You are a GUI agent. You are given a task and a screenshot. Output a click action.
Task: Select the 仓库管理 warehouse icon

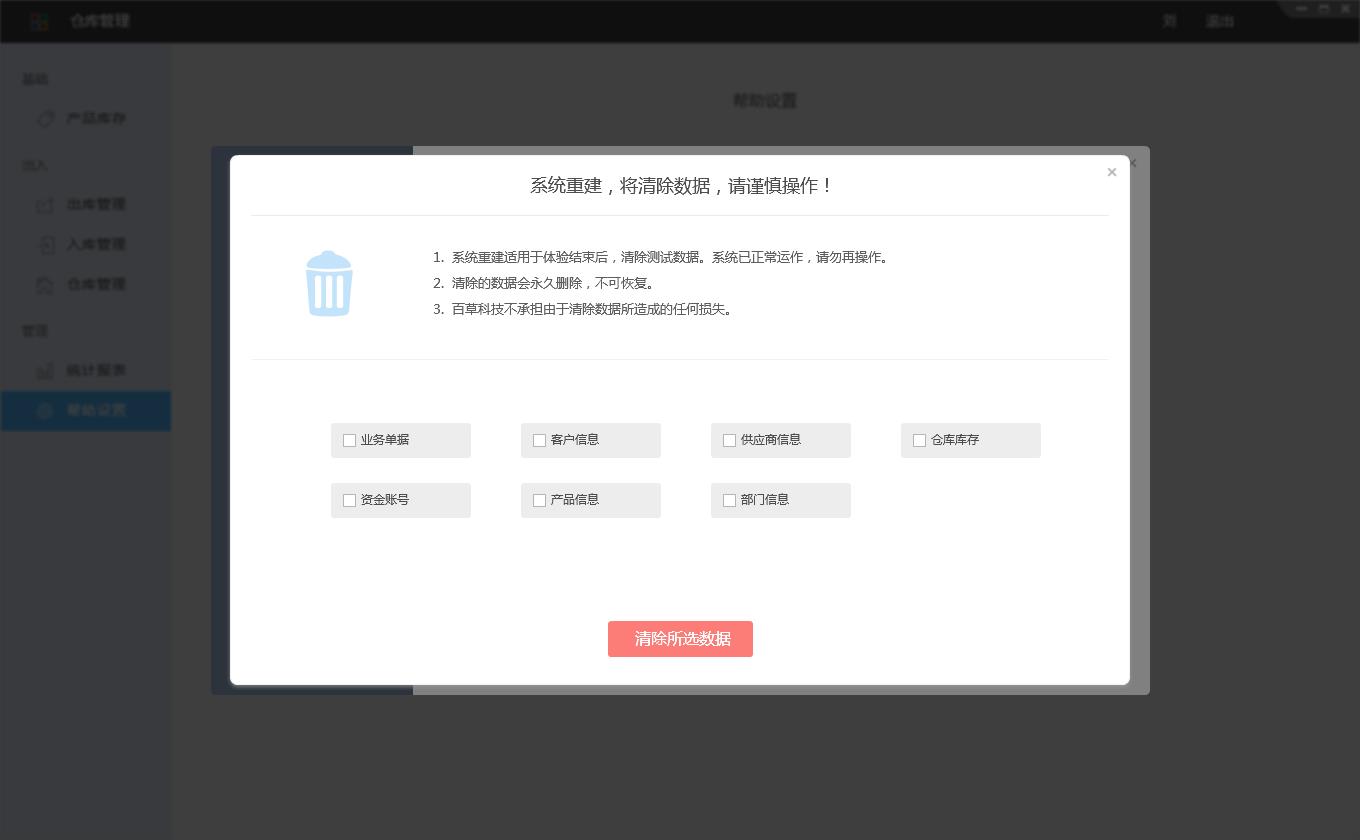click(x=45, y=284)
